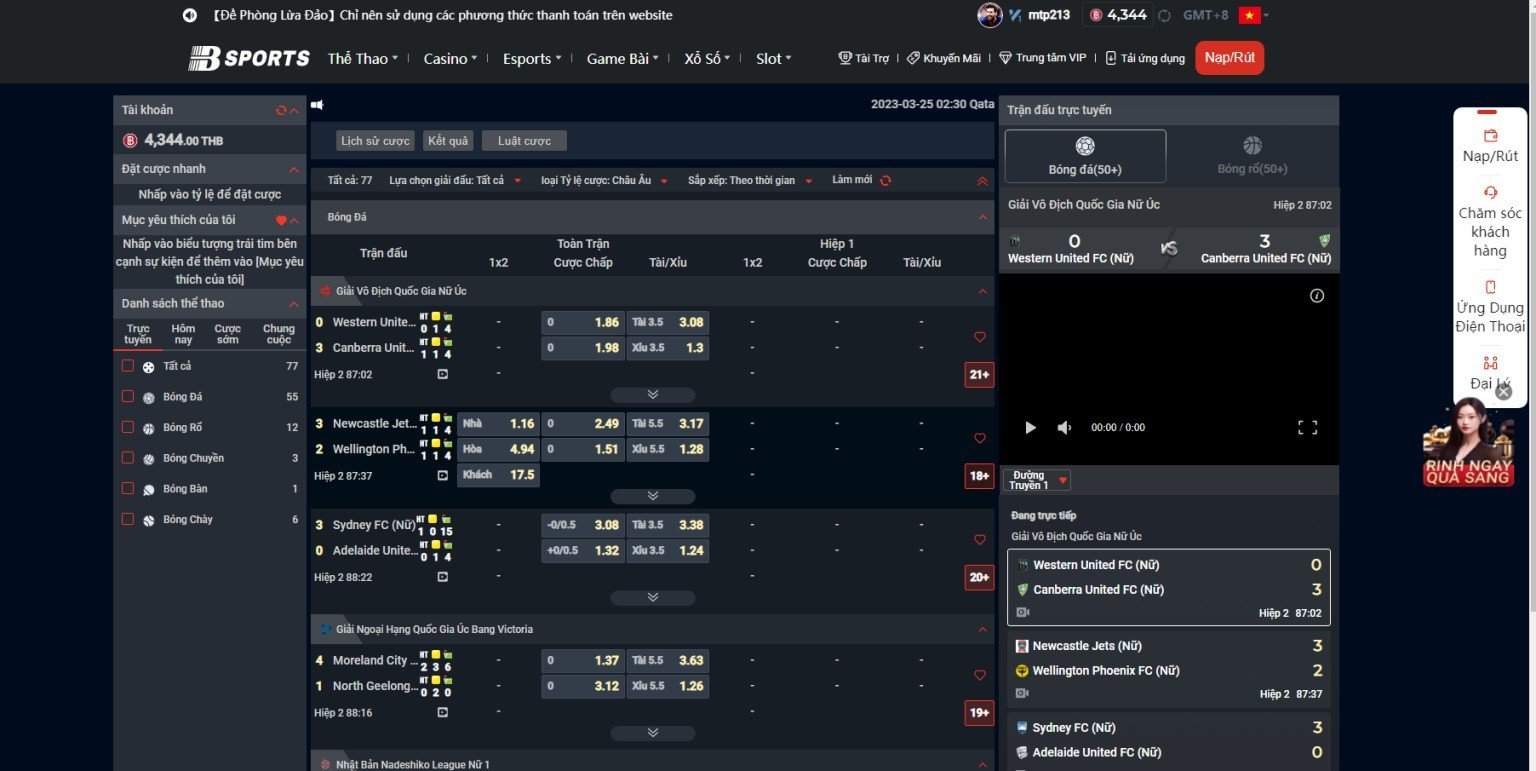This screenshot has height=771, width=1536.
Task: Open Lịch sử cược bet history
Action: (x=375, y=141)
